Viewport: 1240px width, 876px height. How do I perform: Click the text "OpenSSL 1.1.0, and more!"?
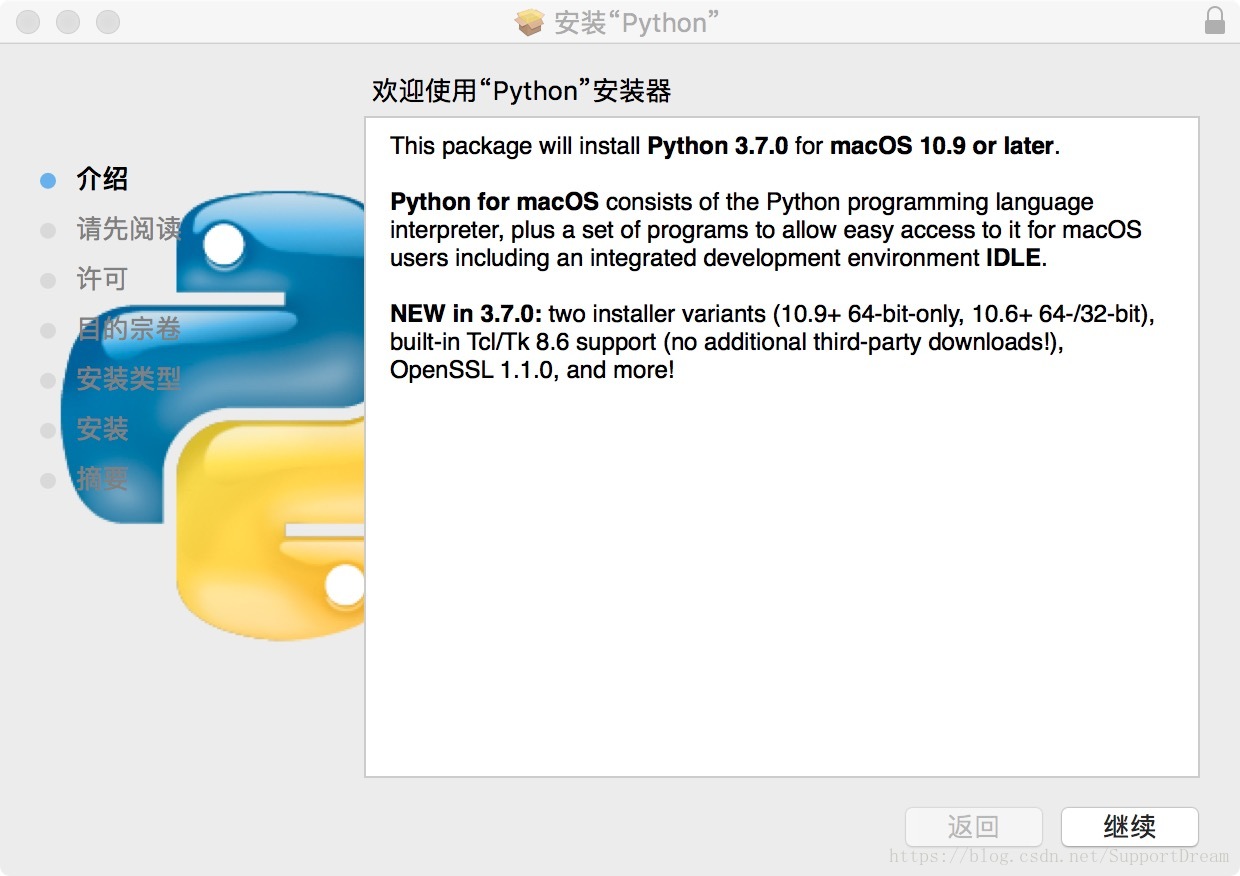(532, 370)
